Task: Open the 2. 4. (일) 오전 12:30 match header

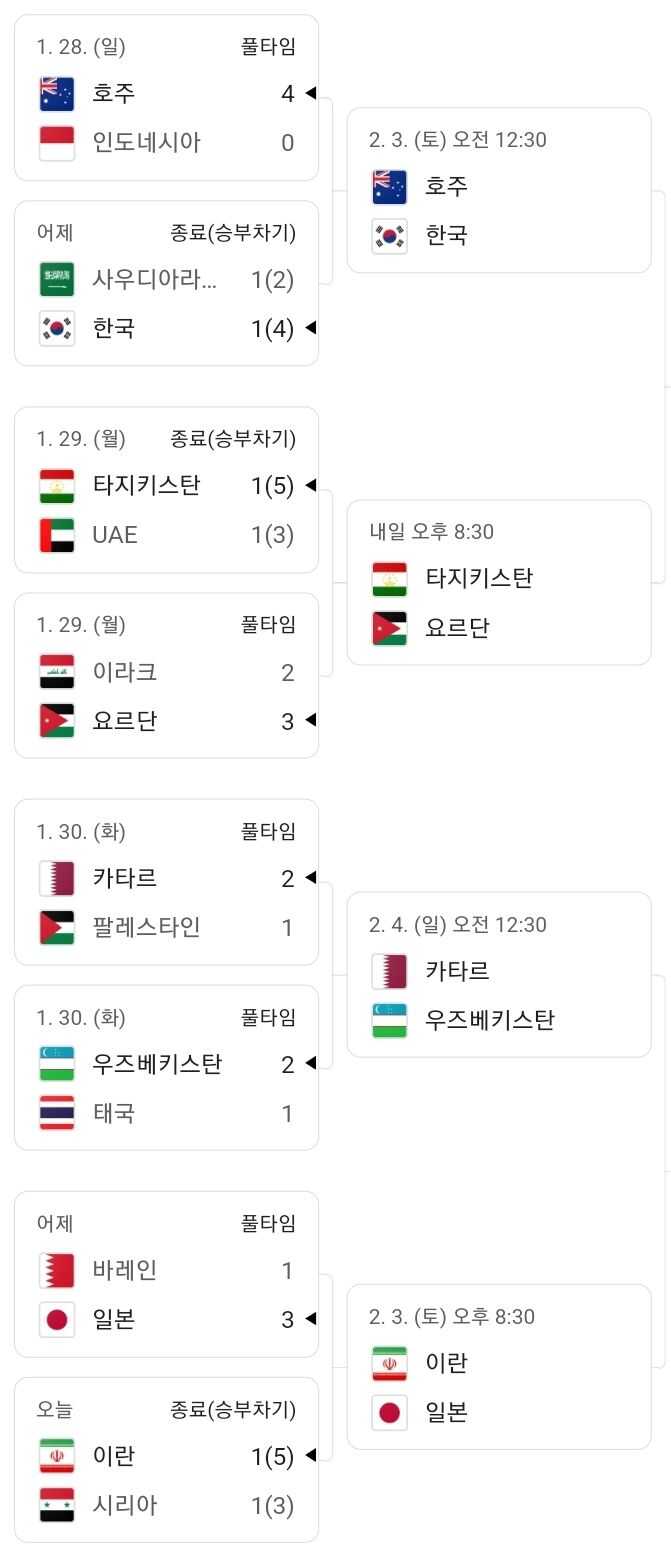Action: pos(458,925)
